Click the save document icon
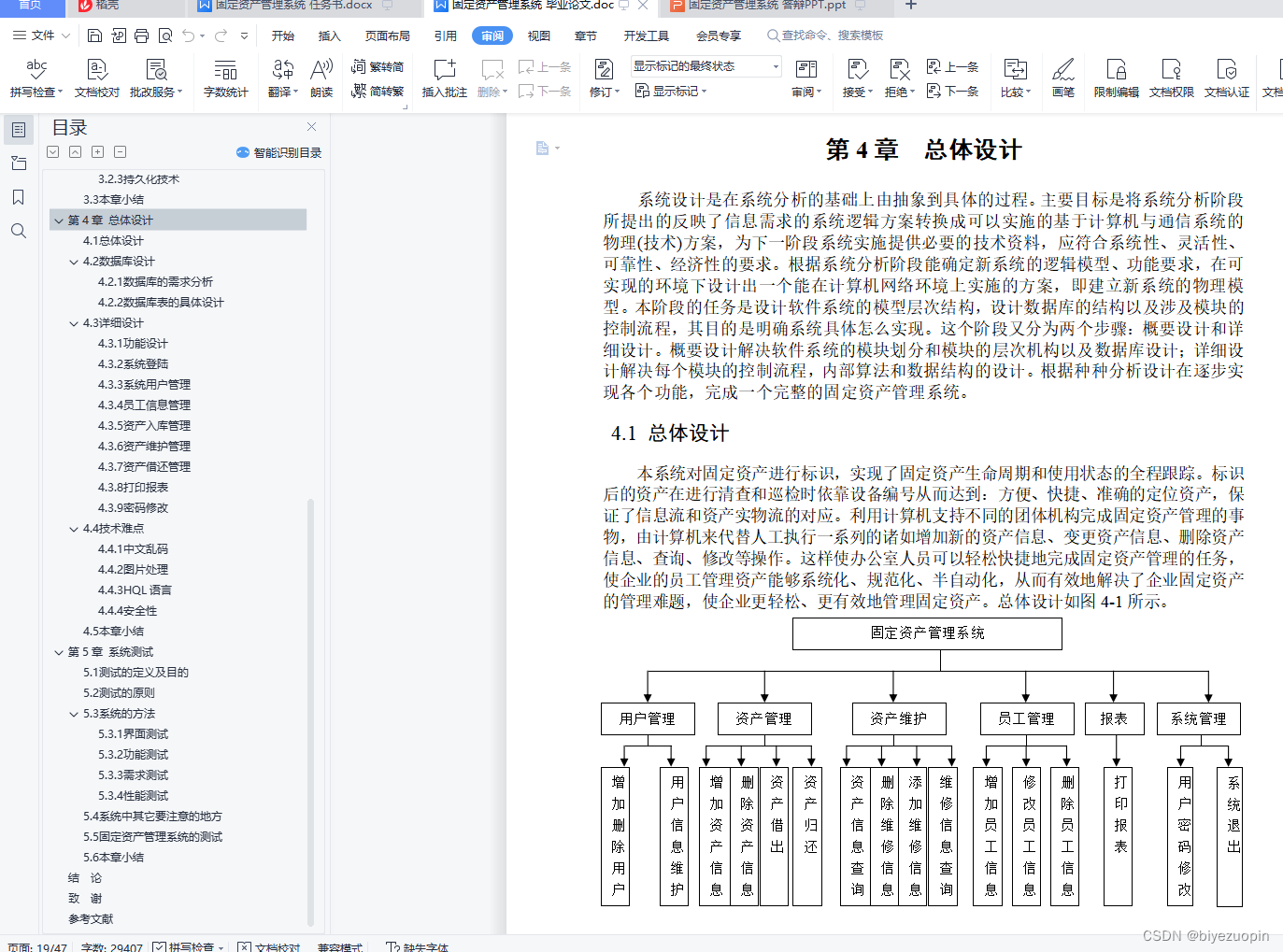Screen dimensions: 1283x952 pos(94,36)
